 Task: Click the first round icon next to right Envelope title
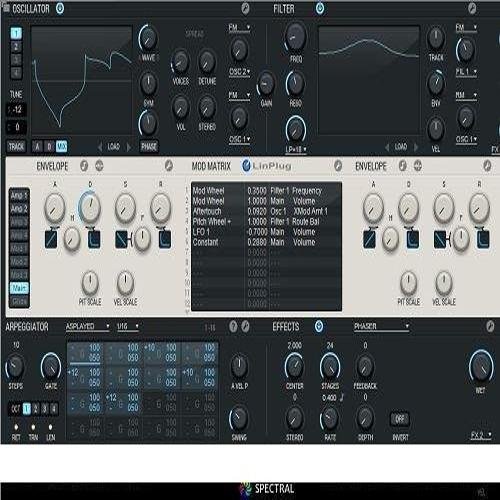(x=403, y=166)
